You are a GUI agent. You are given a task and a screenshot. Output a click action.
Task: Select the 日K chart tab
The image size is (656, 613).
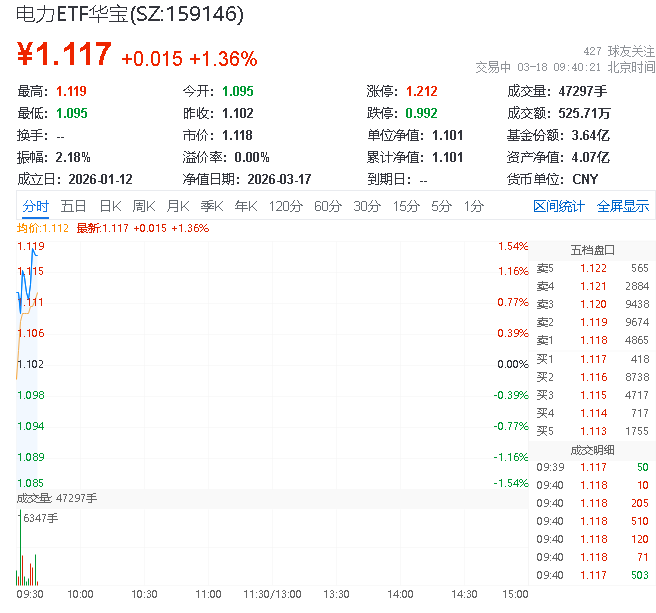pyautogui.click(x=110, y=206)
